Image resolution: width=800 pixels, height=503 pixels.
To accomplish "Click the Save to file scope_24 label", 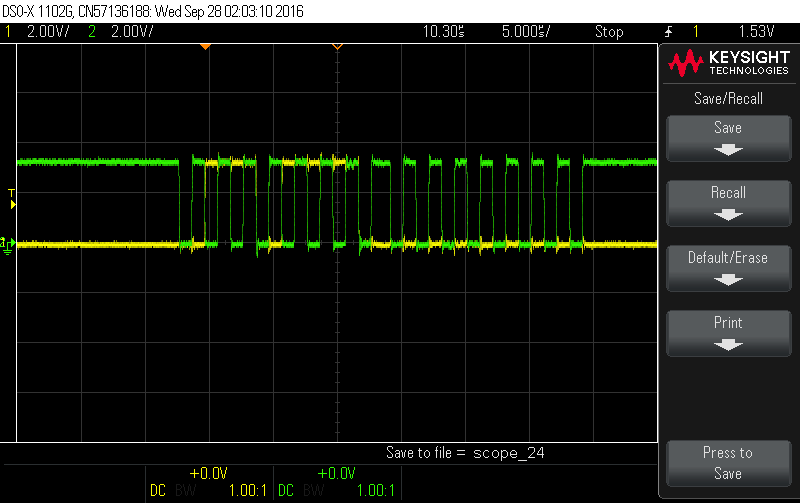I will pos(465,453).
